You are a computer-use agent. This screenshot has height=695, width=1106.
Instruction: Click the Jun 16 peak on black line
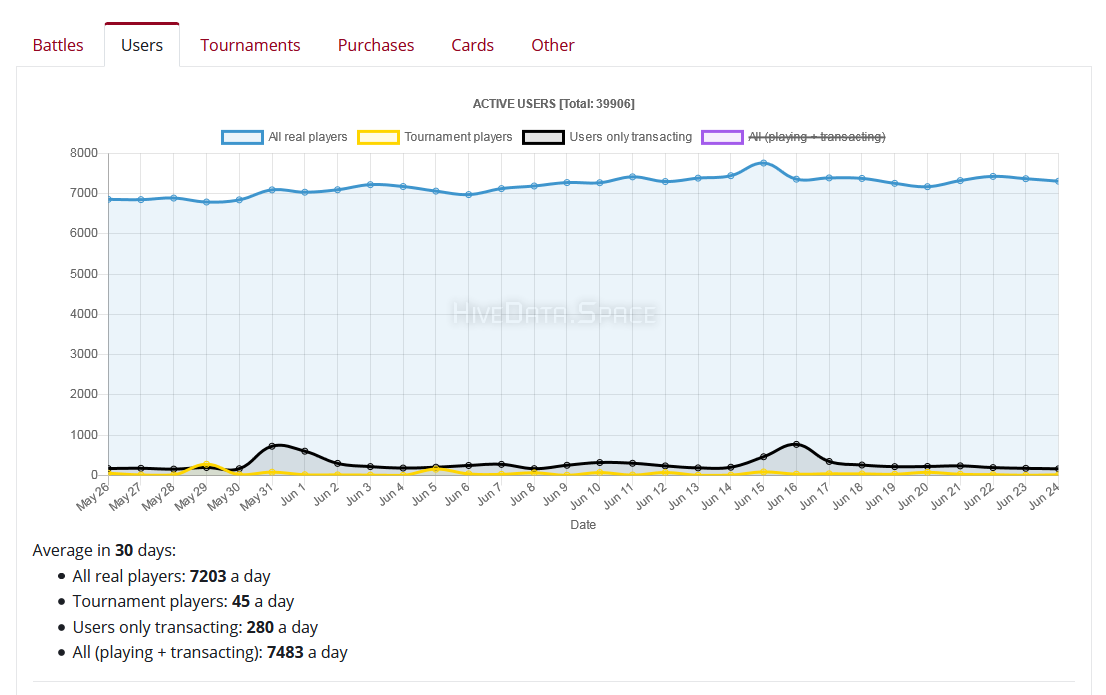click(x=796, y=445)
